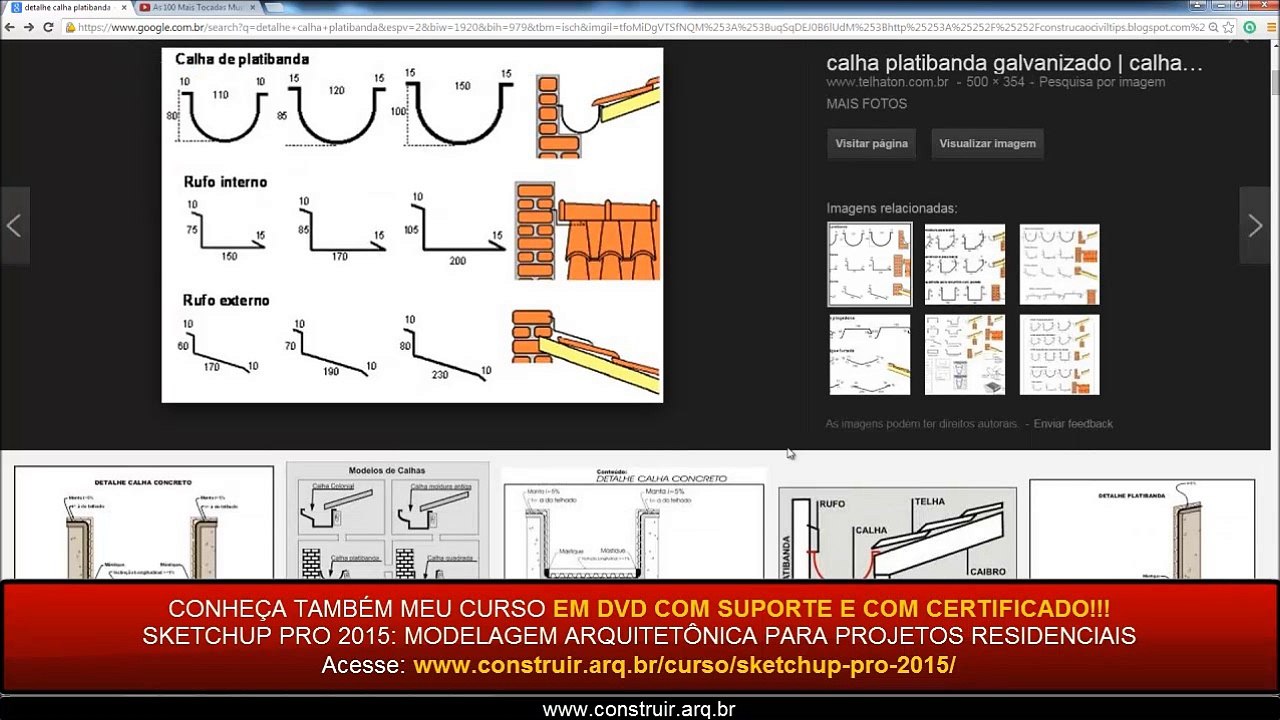Viewport: 1280px width, 720px height.
Task: Close the 'detalhe calha platibanda' tab
Action: (124, 7)
